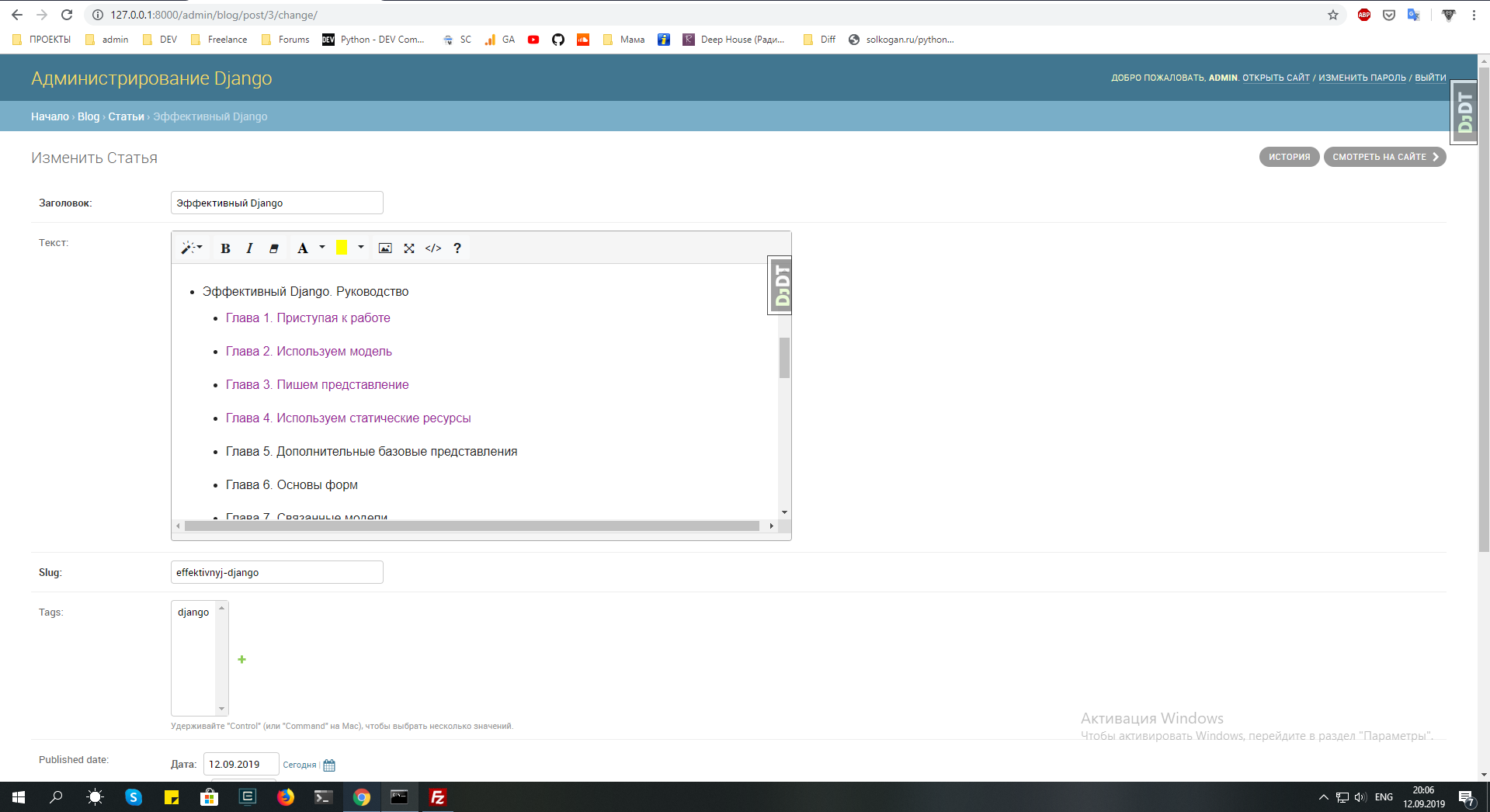Toggle fullscreen mode in the editor
Screen dimensions: 1490x812
coord(409,248)
